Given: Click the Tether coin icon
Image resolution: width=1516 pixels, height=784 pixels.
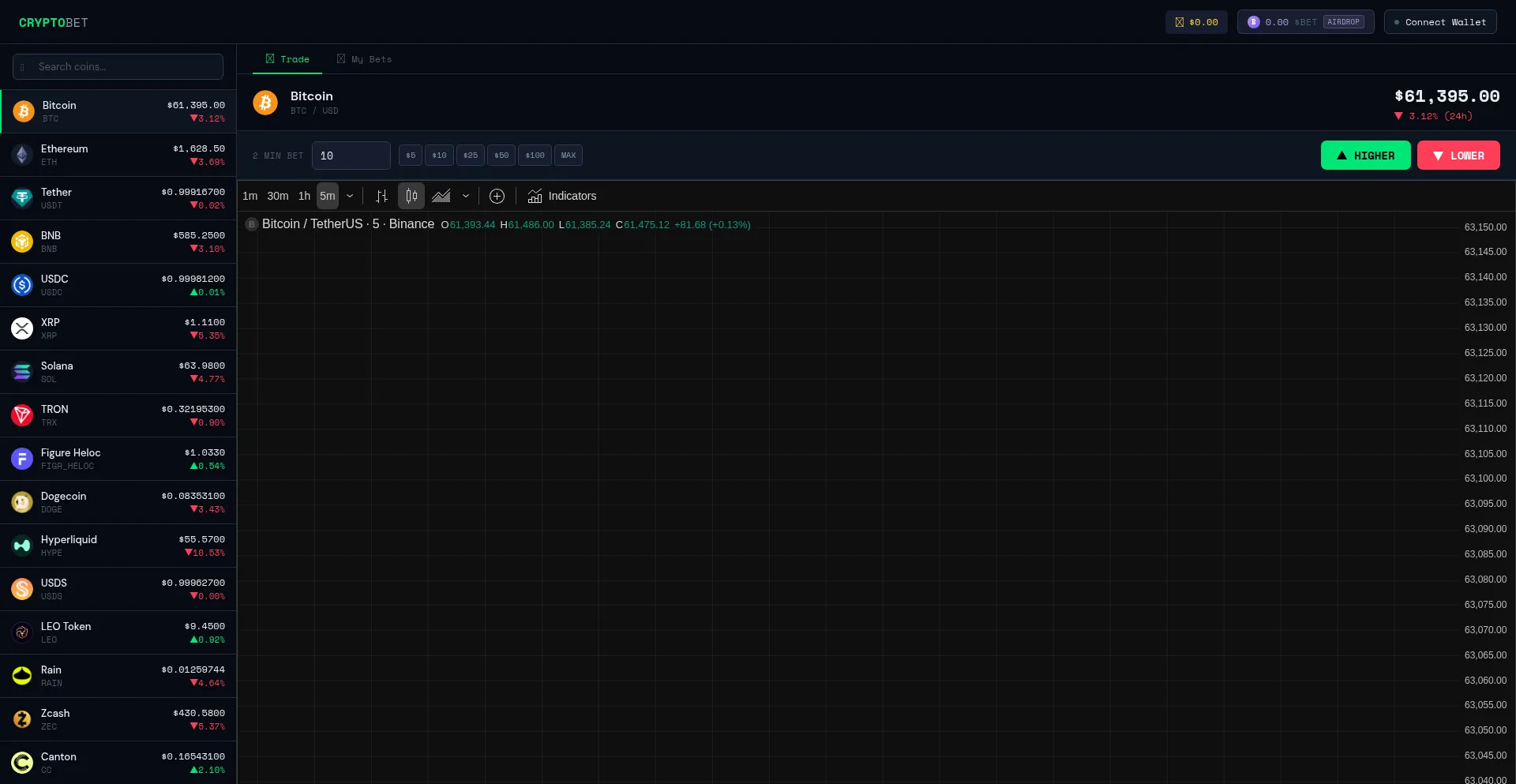Looking at the screenshot, I should tap(22, 198).
